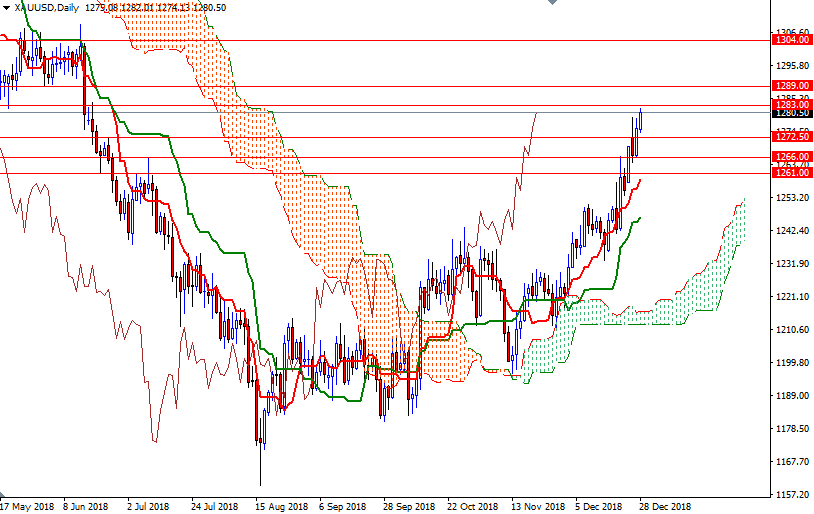Click the 15 Aug 2018 date label

click(x=281, y=506)
